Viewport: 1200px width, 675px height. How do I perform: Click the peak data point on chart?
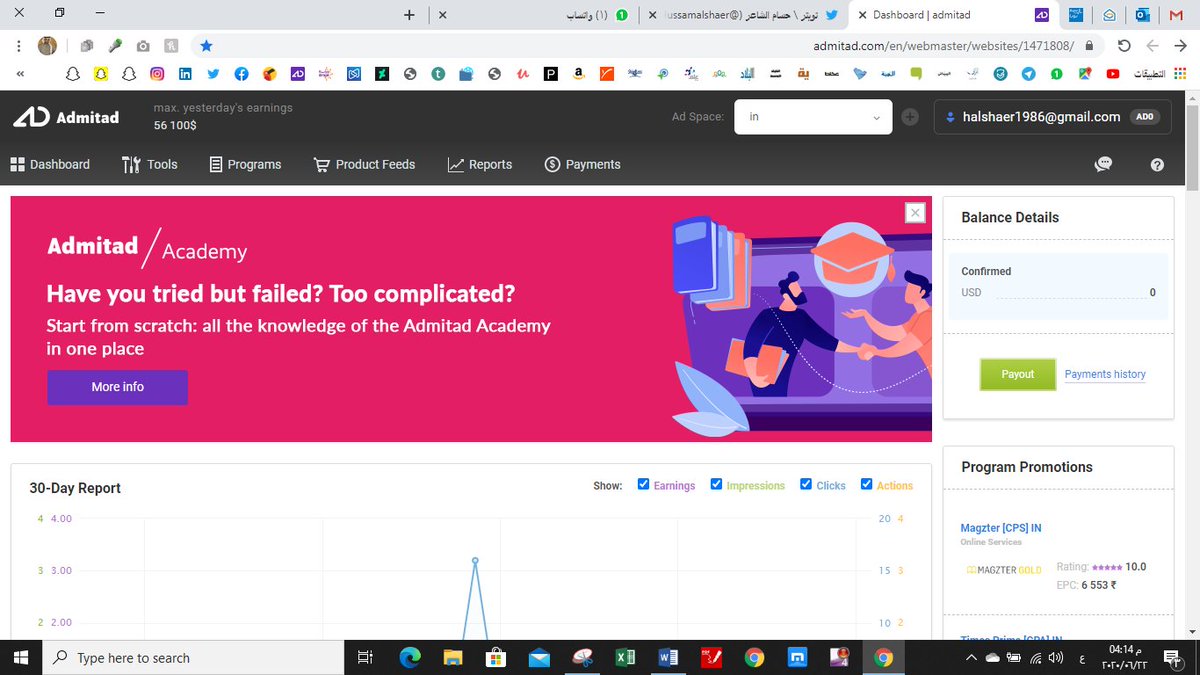[x=475, y=560]
